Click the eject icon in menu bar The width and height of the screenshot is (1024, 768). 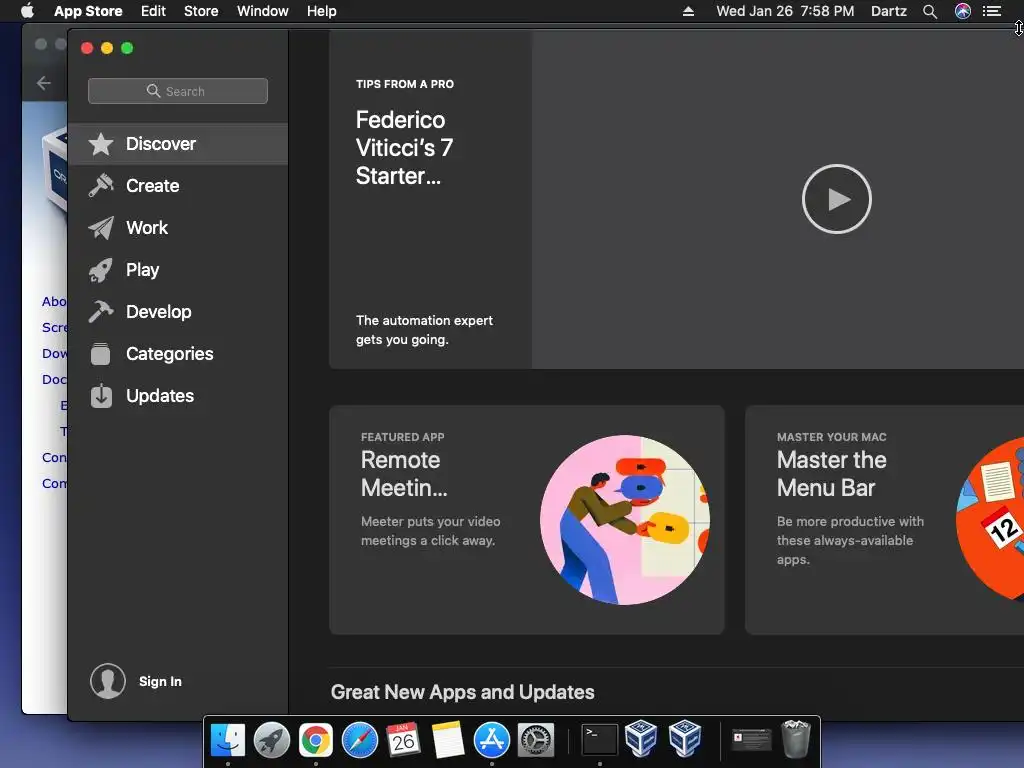688,11
